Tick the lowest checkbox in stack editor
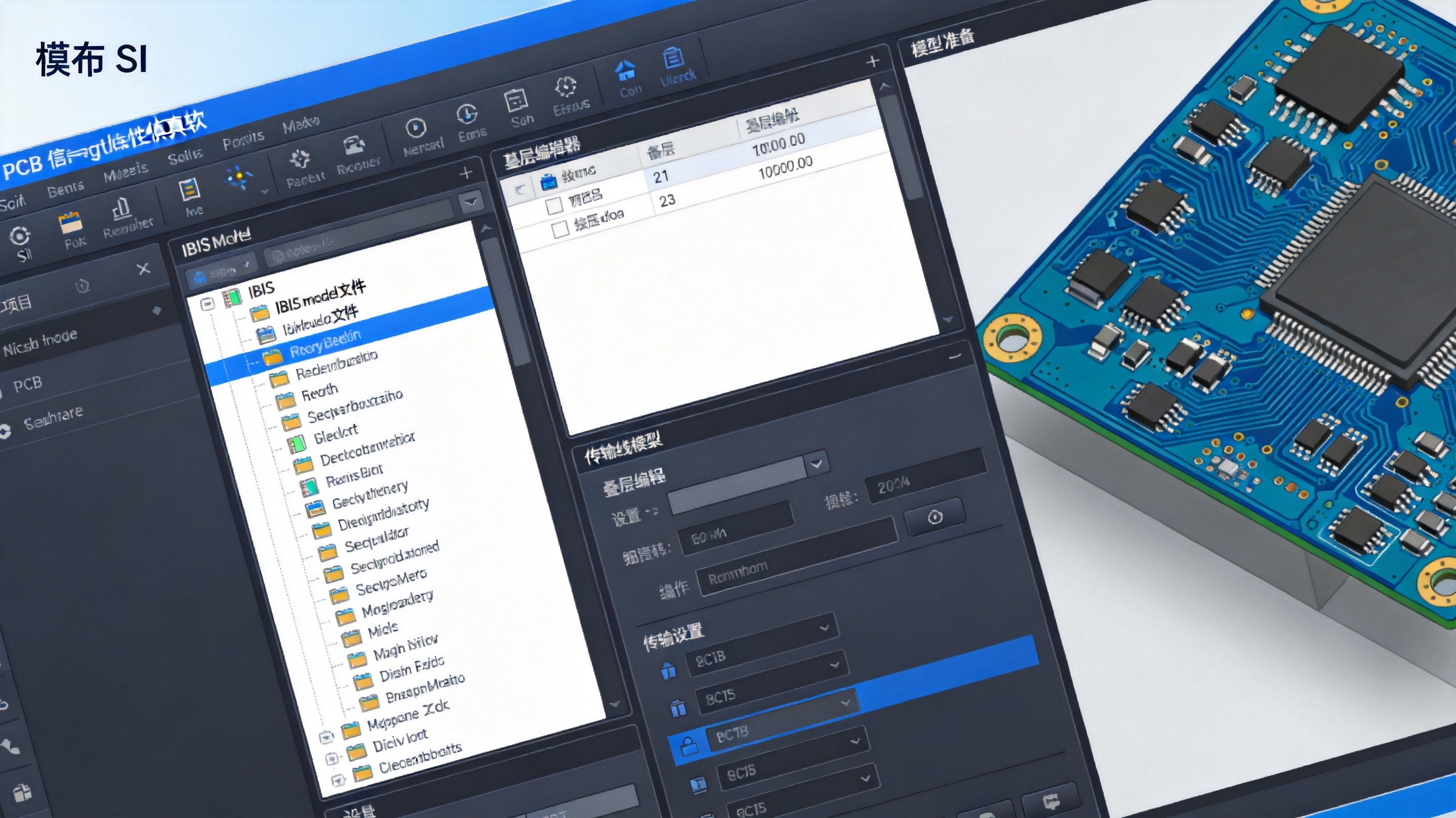Screen dimensions: 1456x818 560,230
